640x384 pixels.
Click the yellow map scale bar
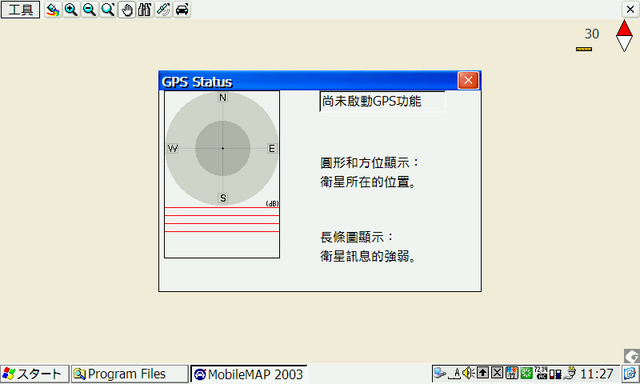click(x=584, y=49)
